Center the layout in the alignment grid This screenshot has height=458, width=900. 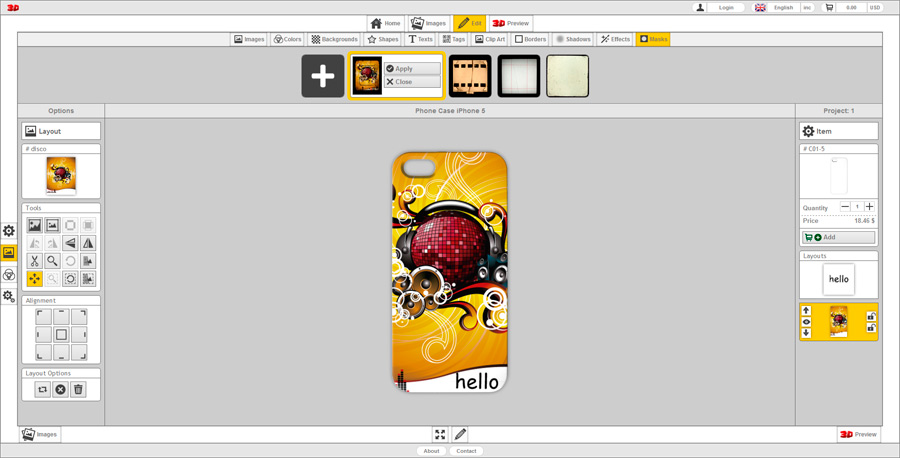[x=61, y=335]
